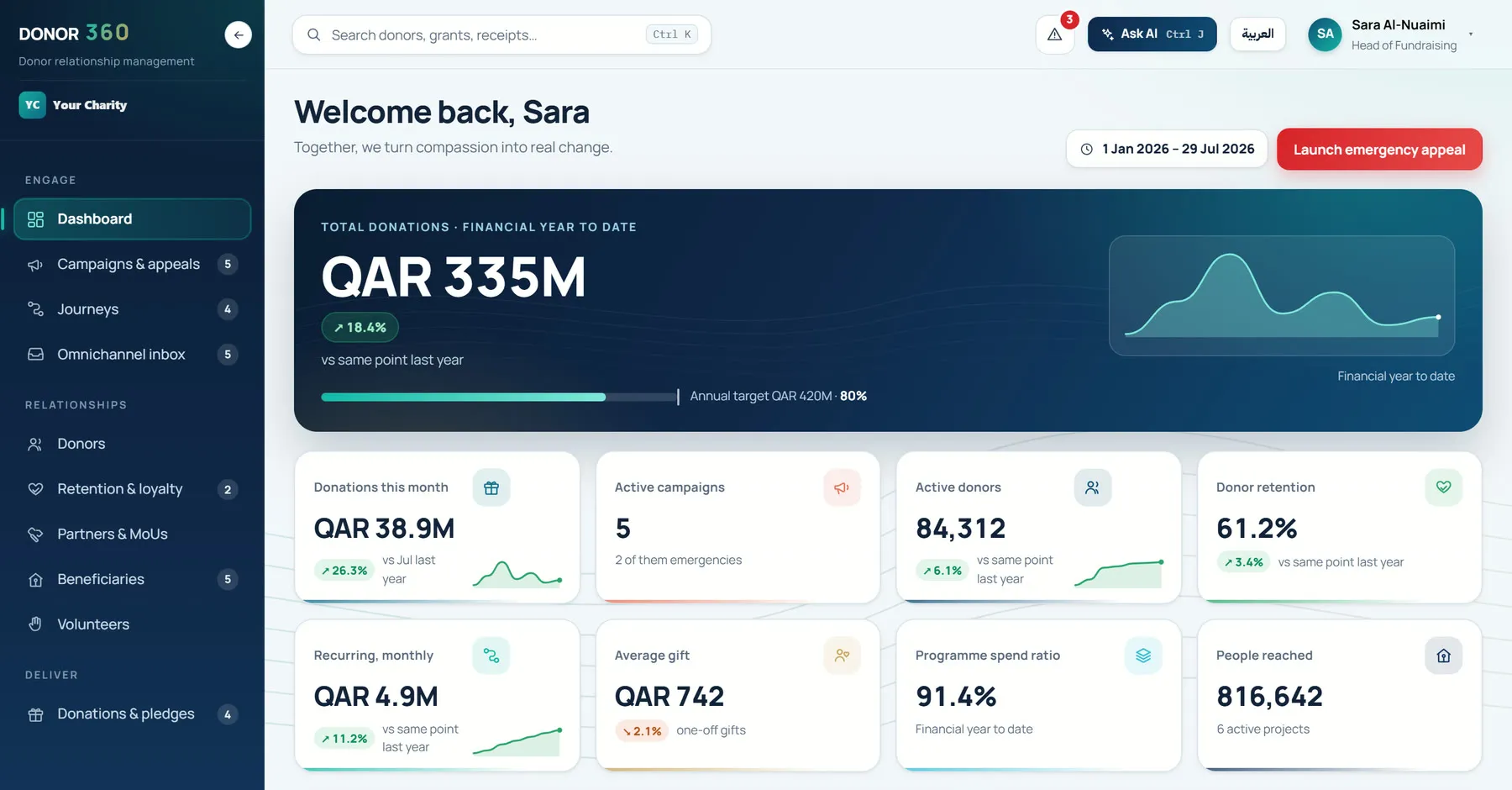Open Donations & pledges in the sidebar
The height and width of the screenshot is (790, 1512).
coord(133,714)
